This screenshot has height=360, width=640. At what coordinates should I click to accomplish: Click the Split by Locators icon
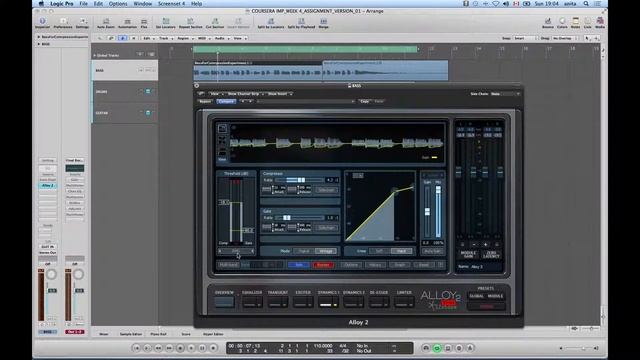[271, 22]
